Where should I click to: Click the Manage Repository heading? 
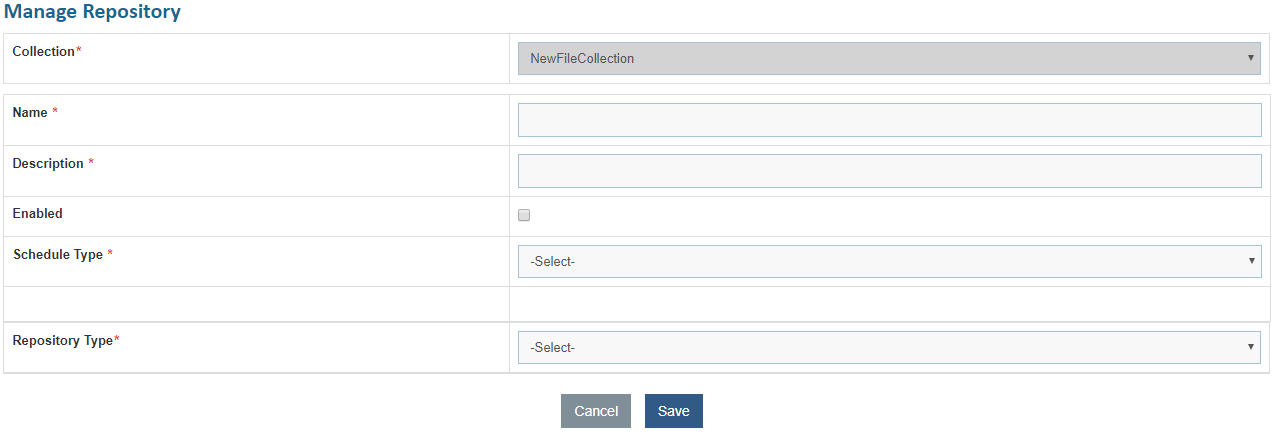[x=93, y=13]
